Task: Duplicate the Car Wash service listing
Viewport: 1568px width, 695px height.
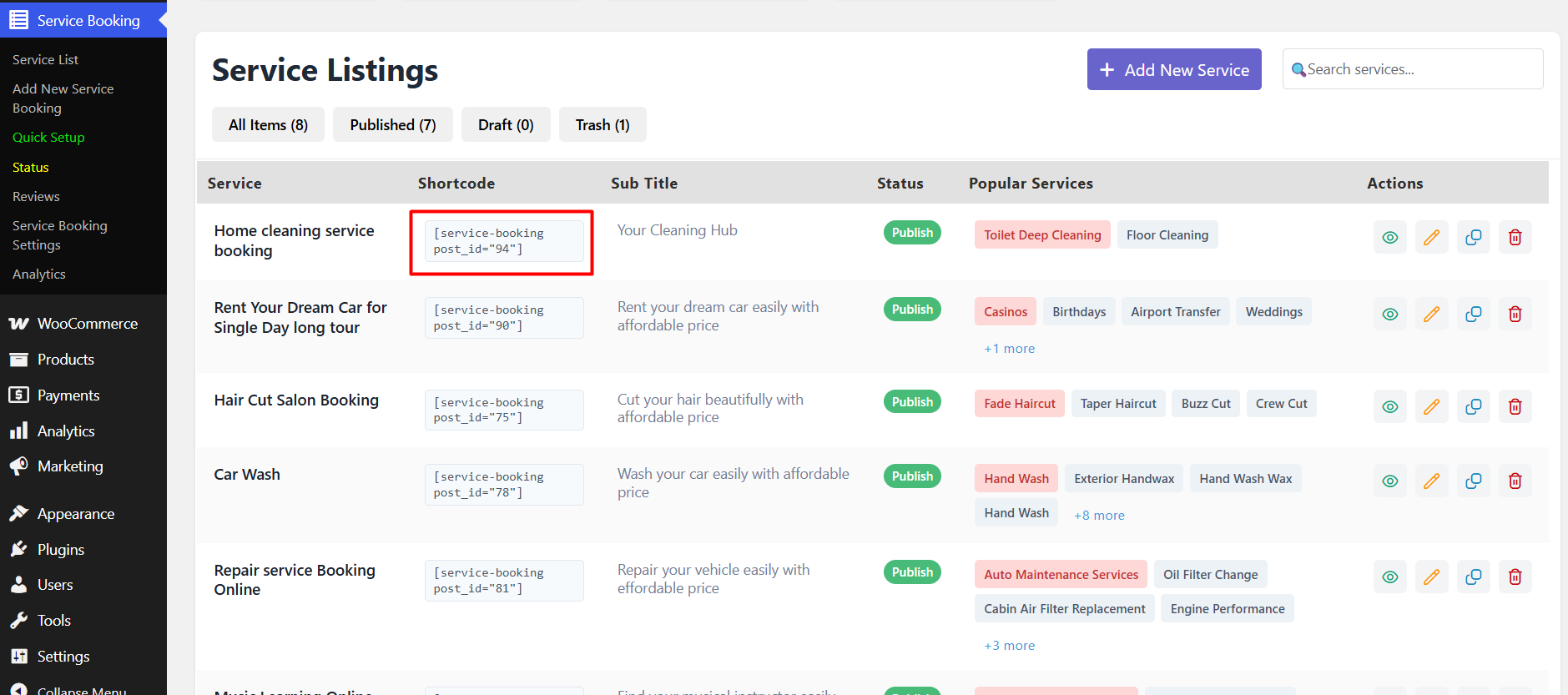Action: tap(1473, 481)
